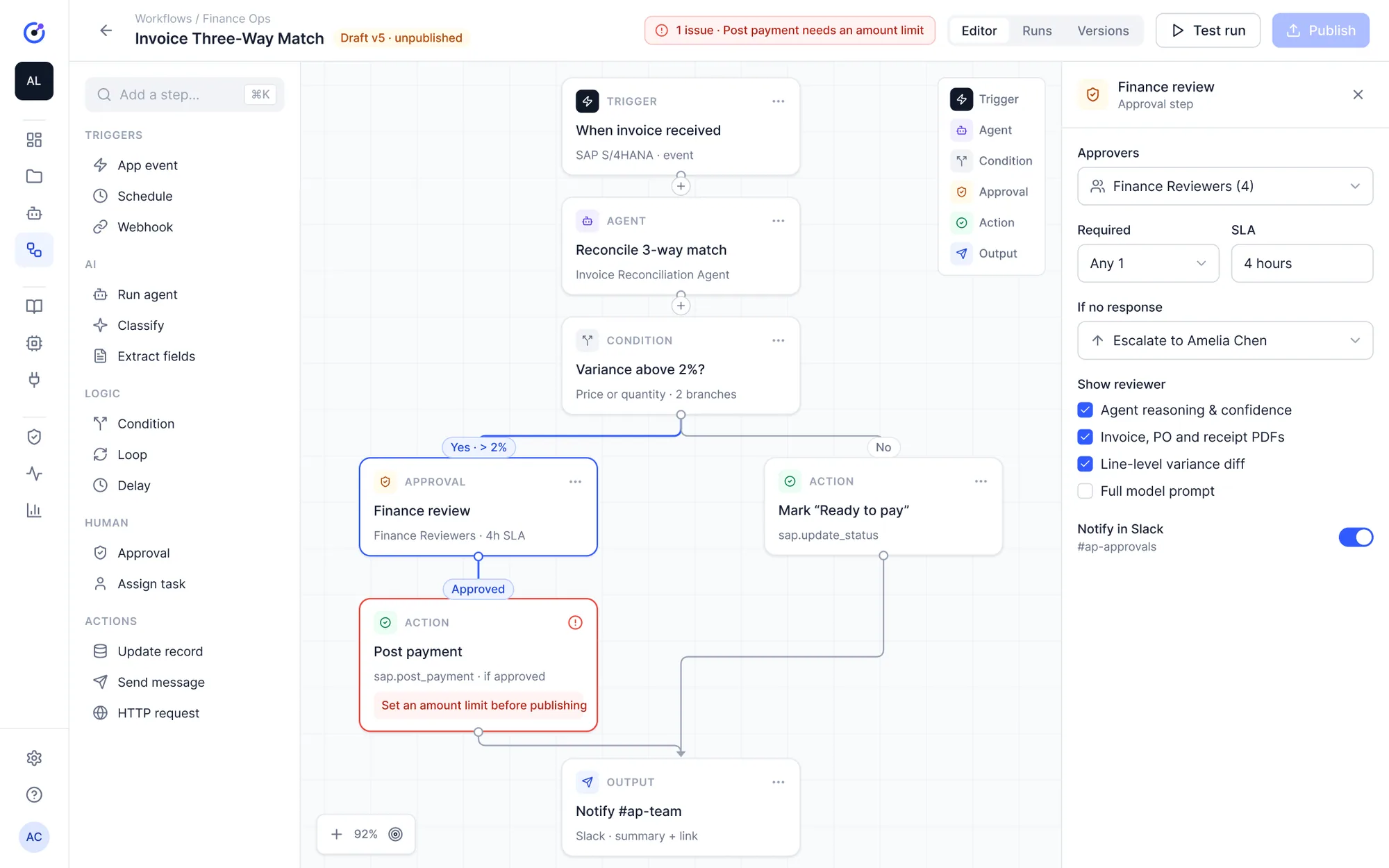1389x868 pixels.
Task: Check Full model prompt
Action: pyautogui.click(x=1085, y=491)
